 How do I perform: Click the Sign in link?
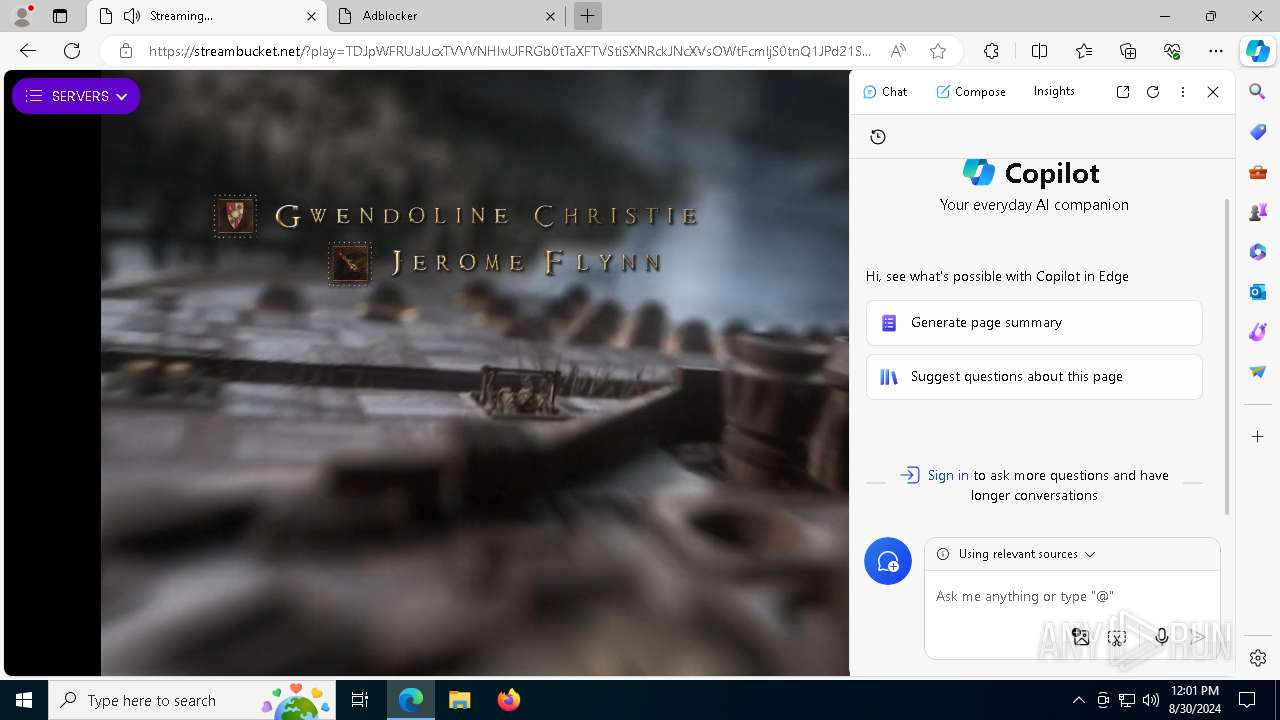pyautogui.click(x=948, y=475)
